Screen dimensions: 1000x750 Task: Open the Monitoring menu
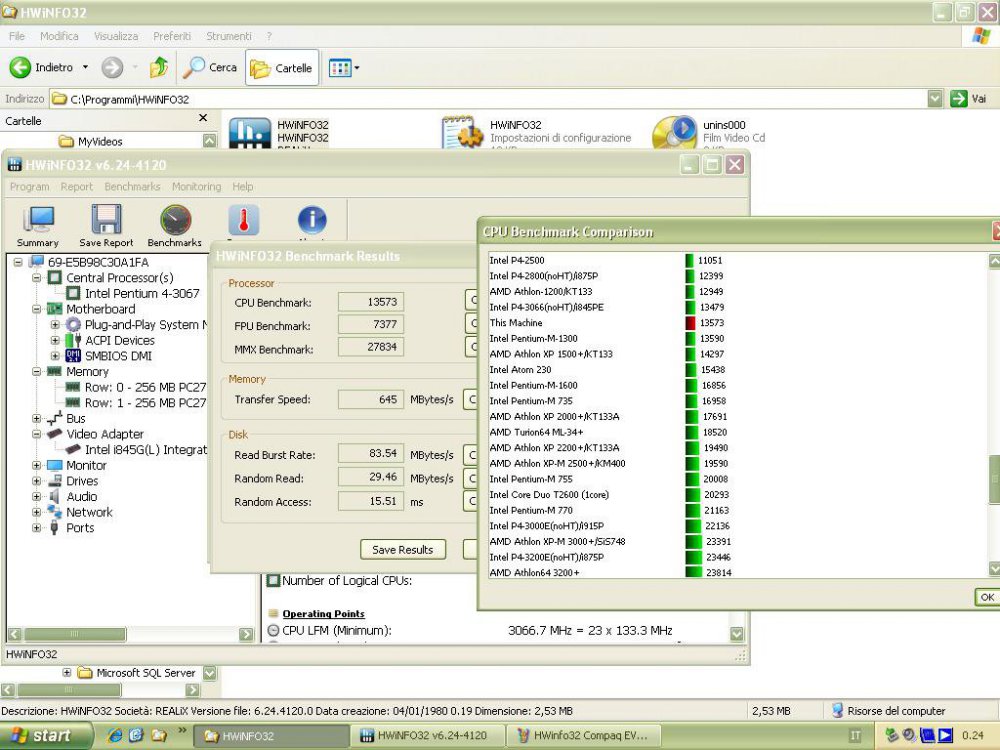pyautogui.click(x=196, y=187)
